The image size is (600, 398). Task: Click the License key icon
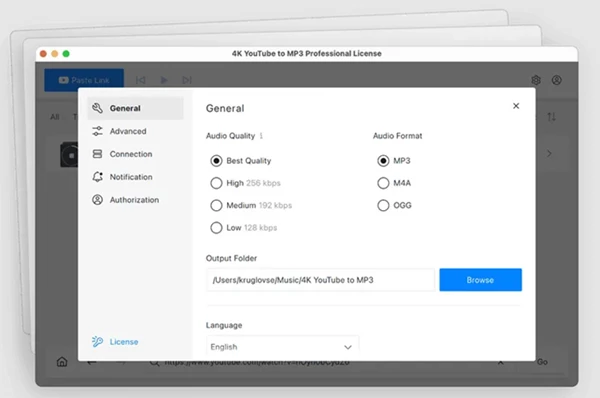coord(97,341)
